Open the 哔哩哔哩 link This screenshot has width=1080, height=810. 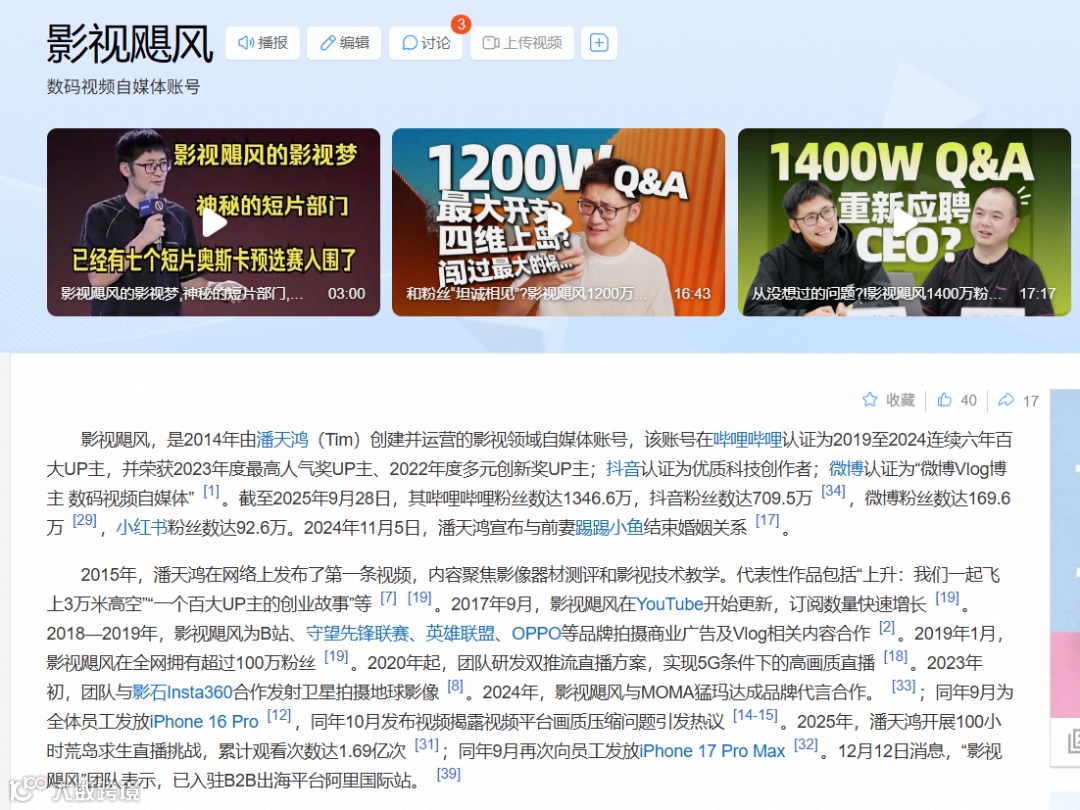(x=747, y=439)
